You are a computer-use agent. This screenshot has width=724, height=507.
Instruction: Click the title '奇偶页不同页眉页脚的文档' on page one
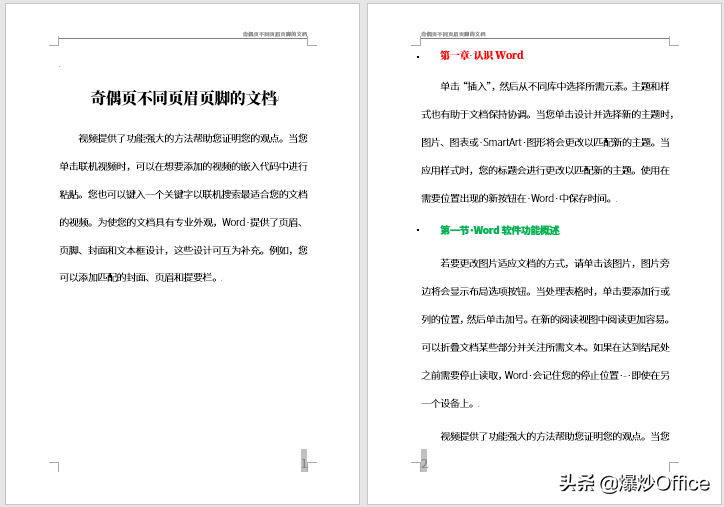(x=184, y=98)
